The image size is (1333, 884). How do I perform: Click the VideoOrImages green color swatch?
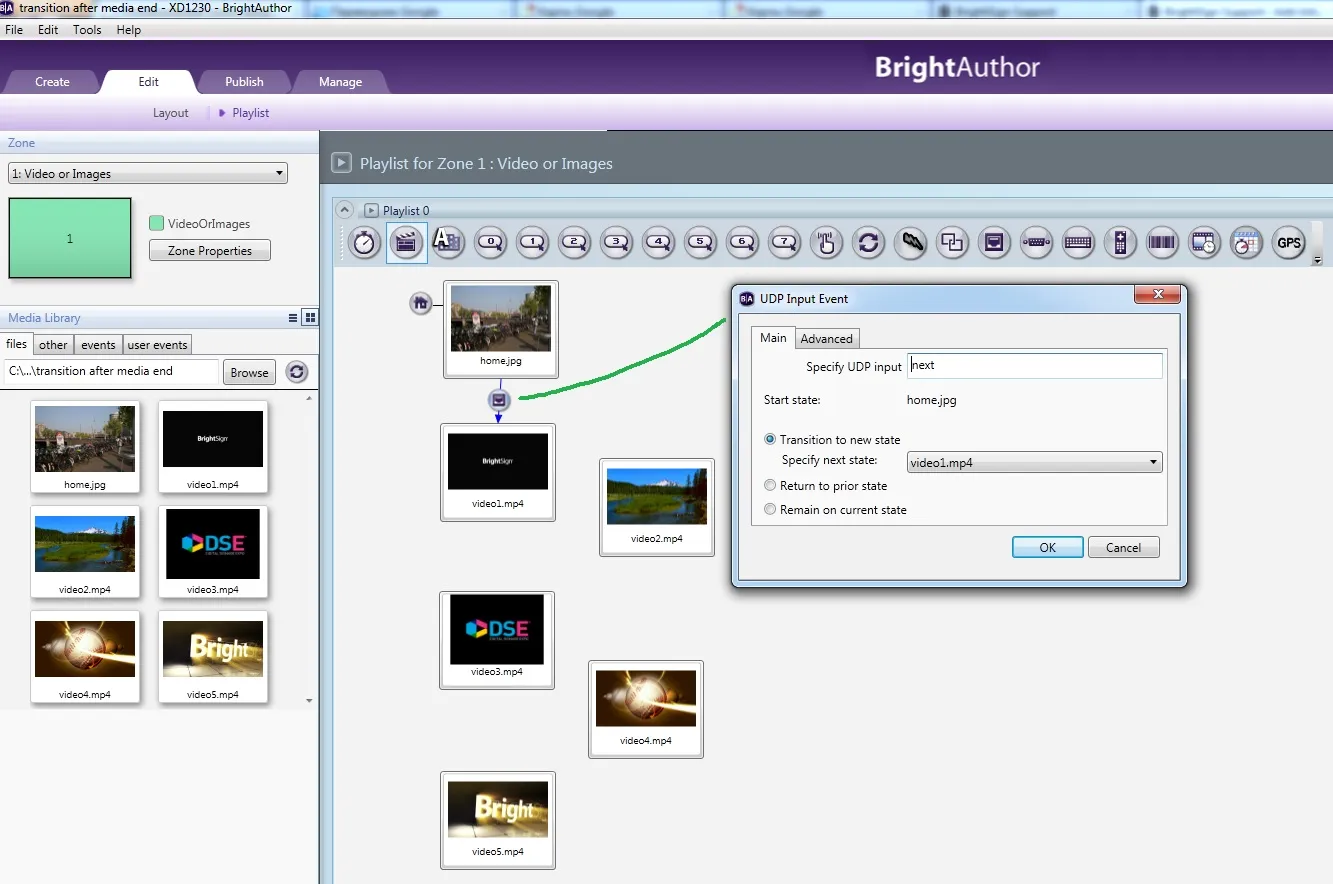pos(156,223)
